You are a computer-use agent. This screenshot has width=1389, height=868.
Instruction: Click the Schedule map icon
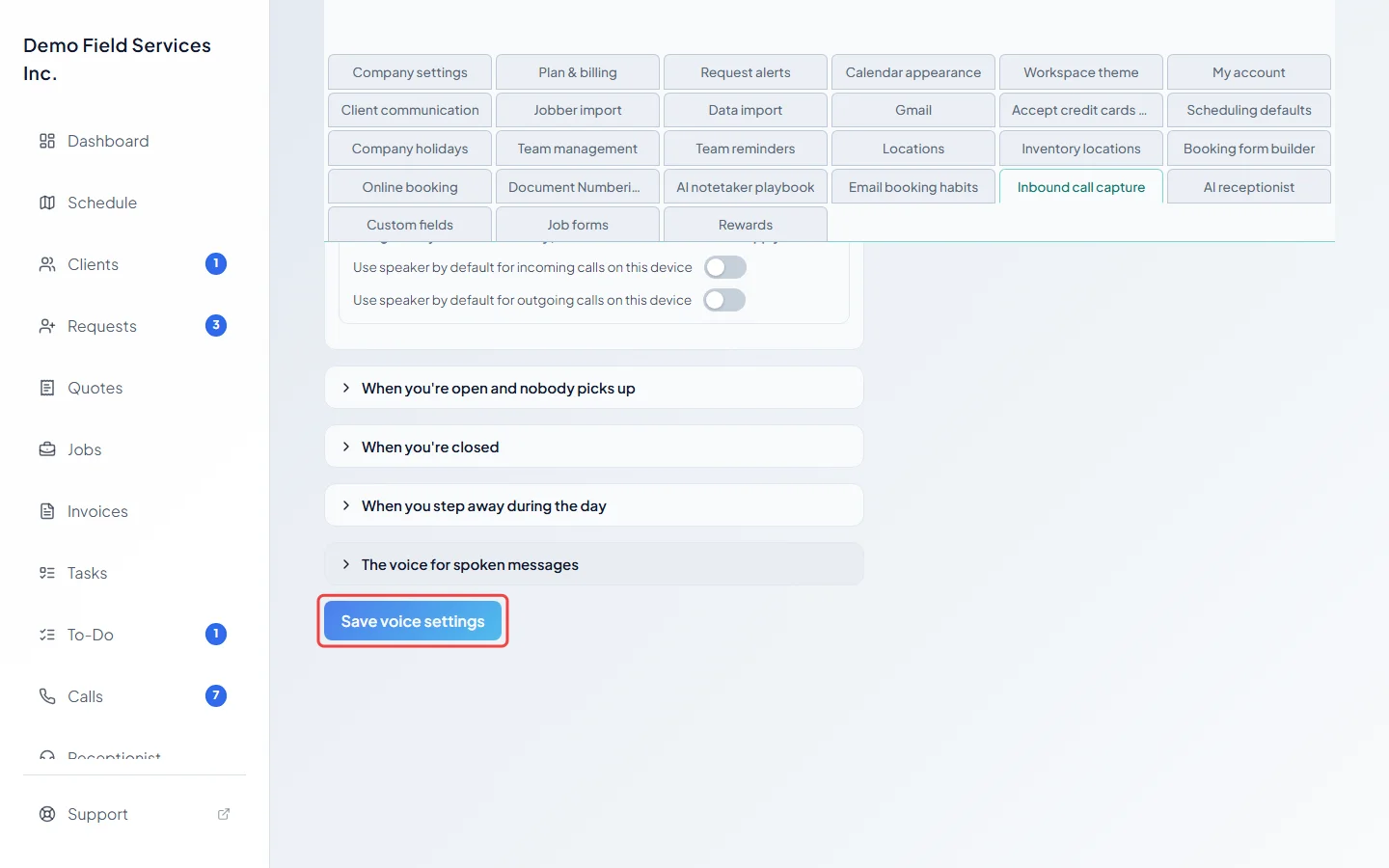coord(47,203)
